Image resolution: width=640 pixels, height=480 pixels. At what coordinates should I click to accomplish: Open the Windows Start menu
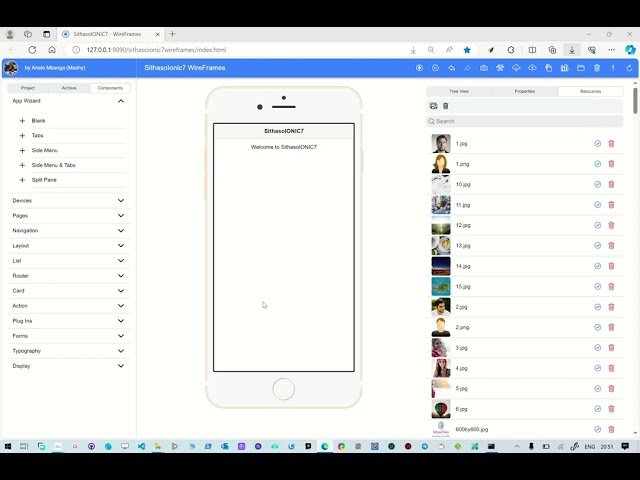click(7, 447)
